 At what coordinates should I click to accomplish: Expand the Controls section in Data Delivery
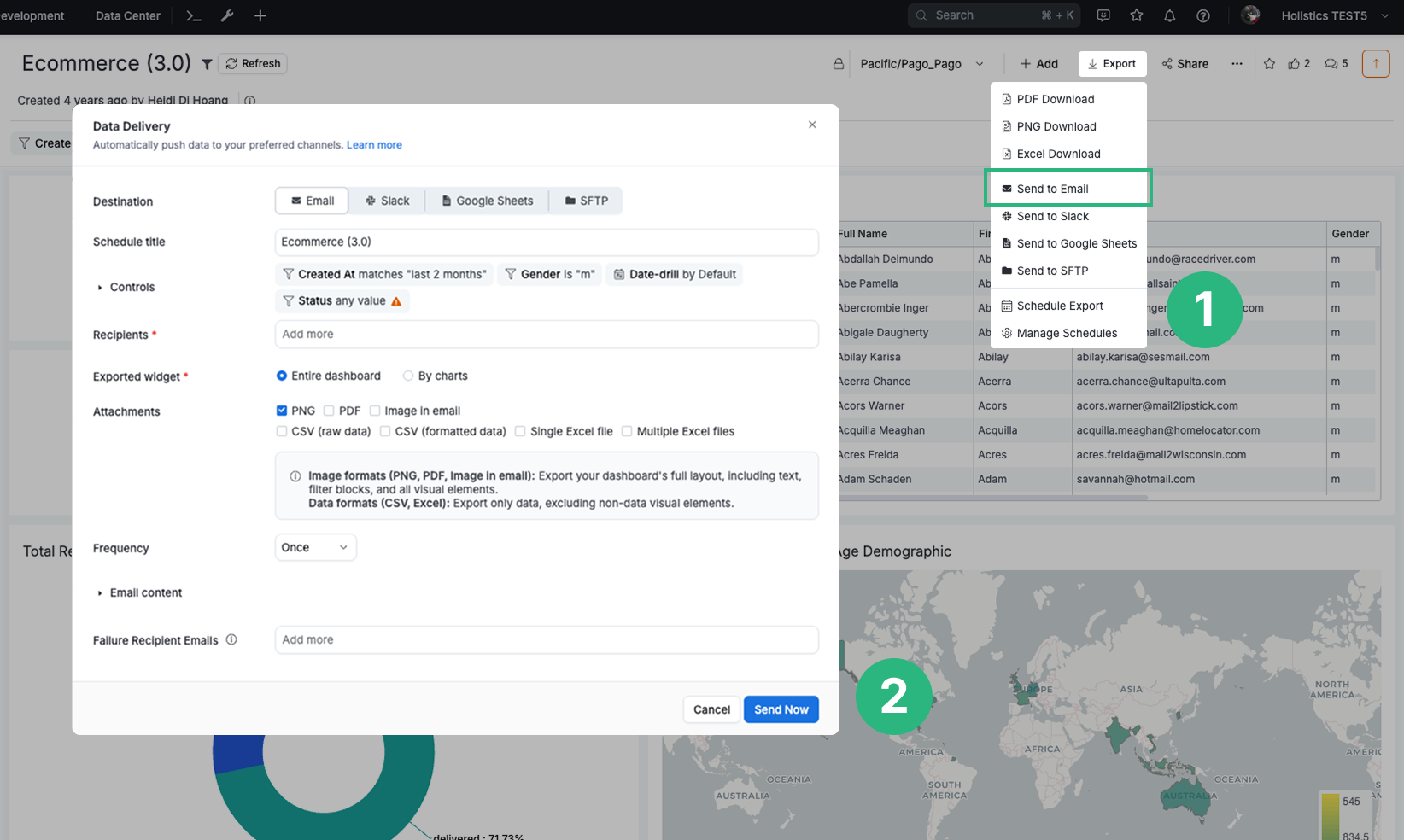pos(126,287)
